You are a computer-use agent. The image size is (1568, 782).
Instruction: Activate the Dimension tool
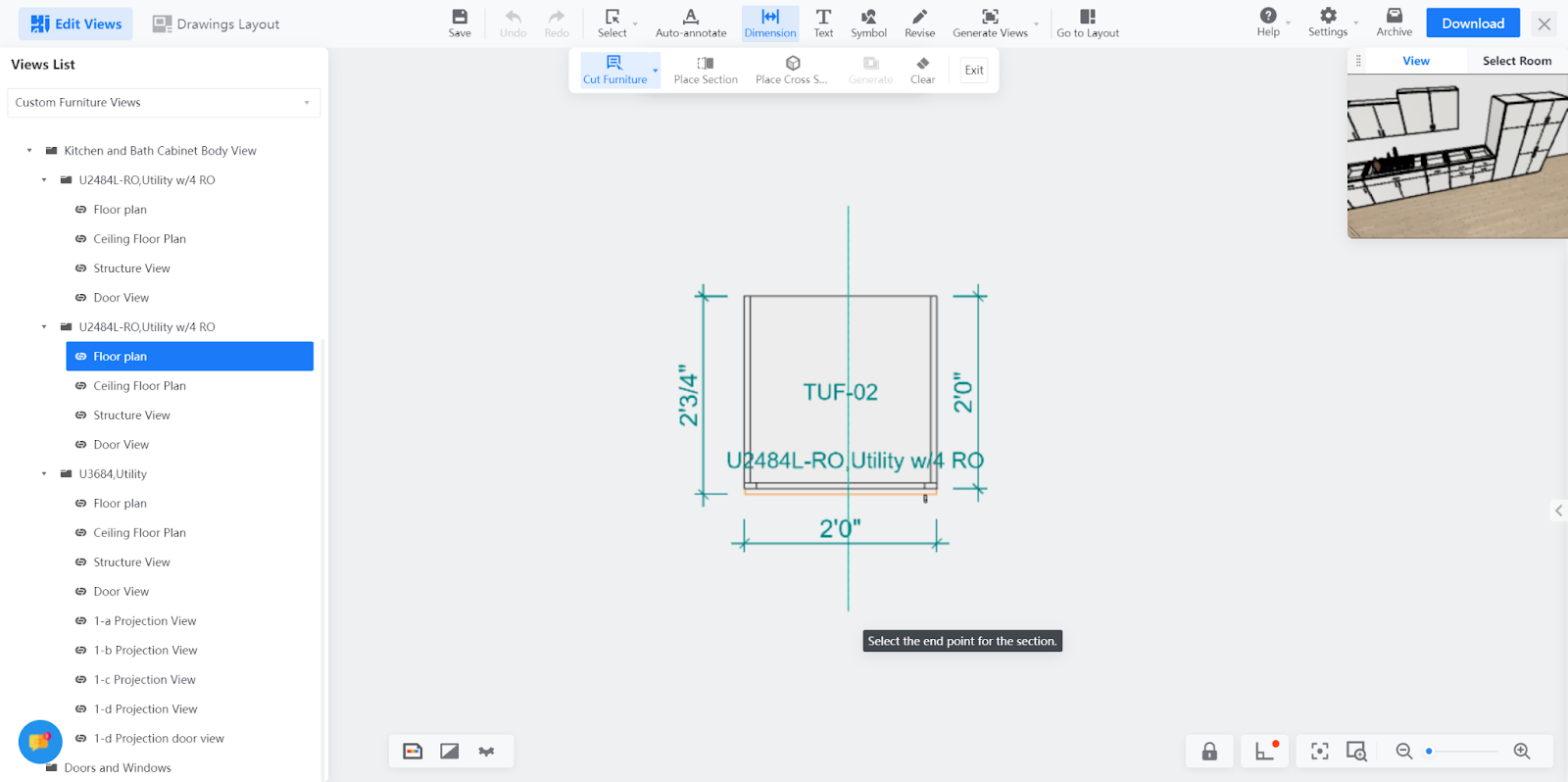[x=770, y=23]
